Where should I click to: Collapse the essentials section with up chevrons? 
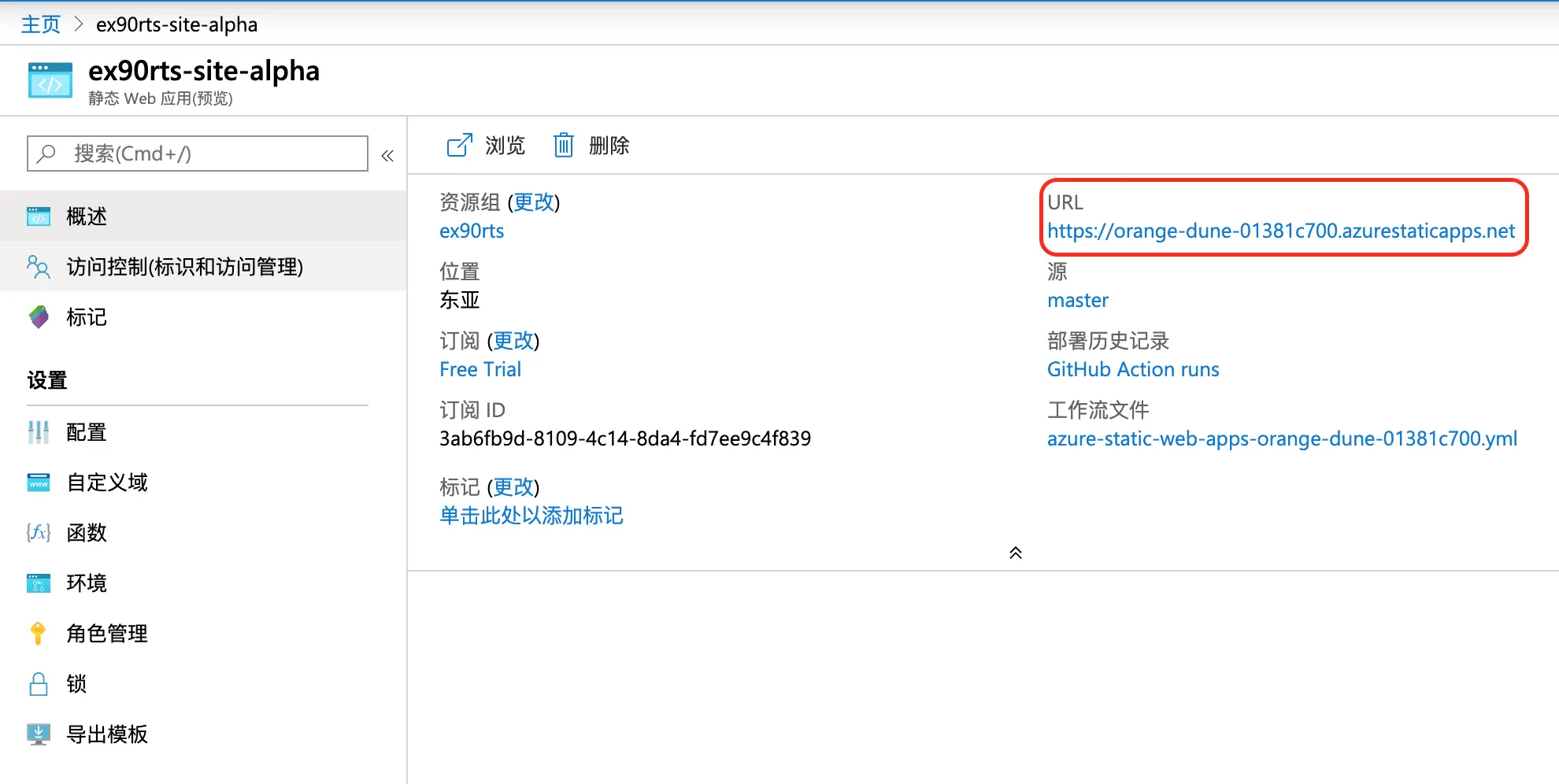pos(1016,553)
